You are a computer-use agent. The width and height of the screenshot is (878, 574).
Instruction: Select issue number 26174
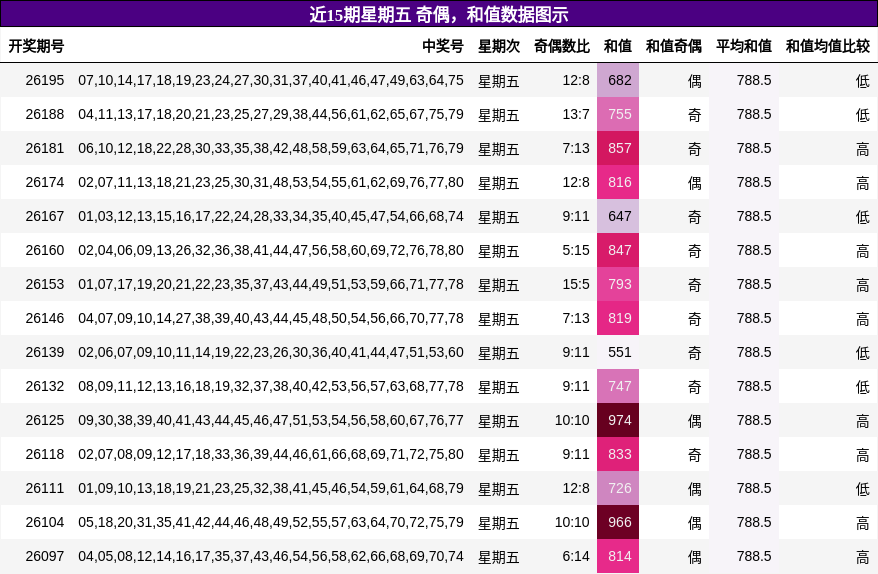click(x=45, y=182)
